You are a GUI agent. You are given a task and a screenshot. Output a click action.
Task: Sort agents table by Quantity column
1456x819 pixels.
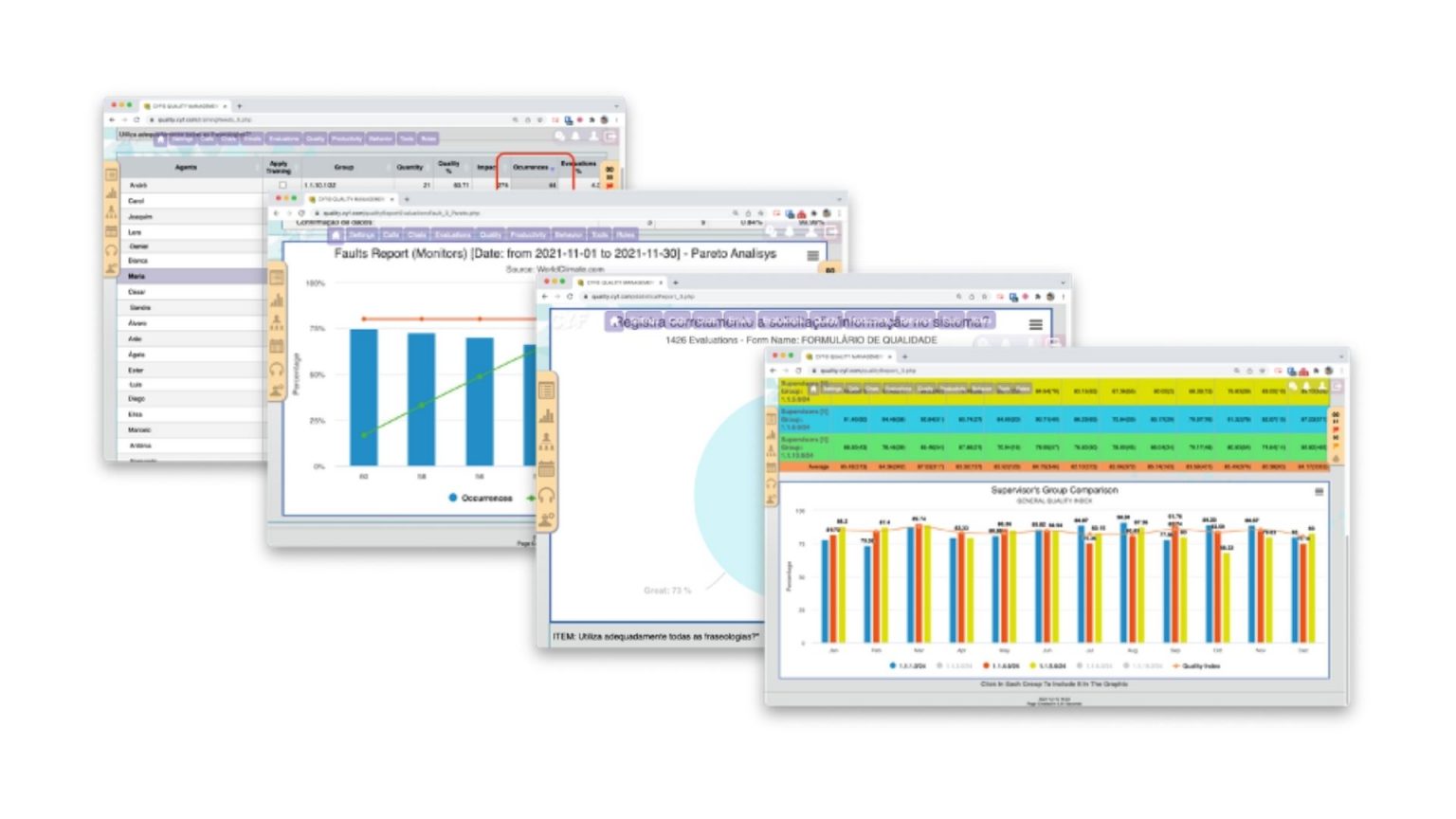point(409,168)
